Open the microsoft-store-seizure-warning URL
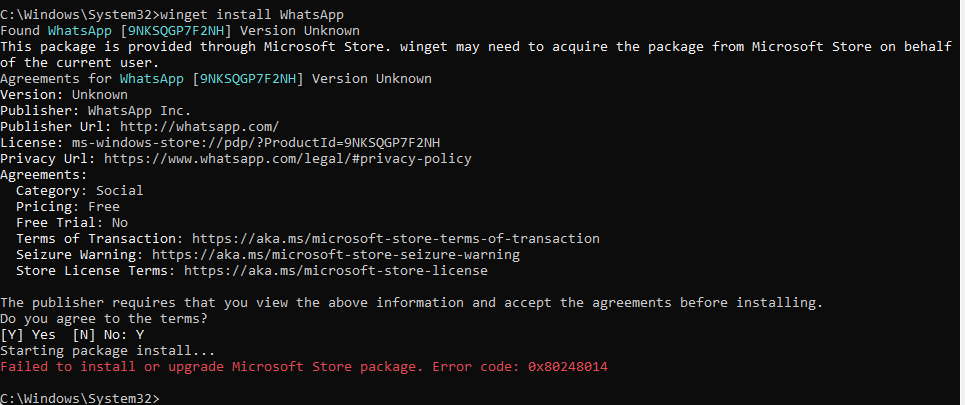 [335, 255]
